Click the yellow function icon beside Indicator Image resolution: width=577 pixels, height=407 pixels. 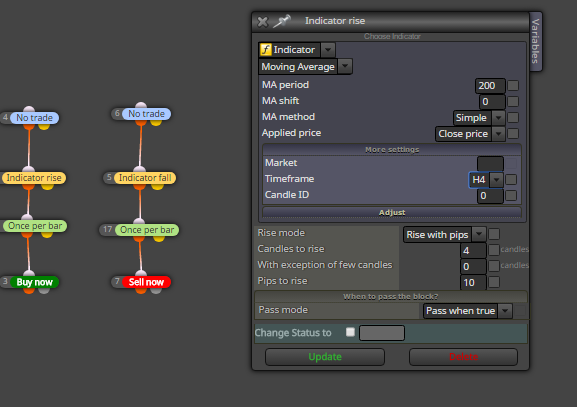[266, 49]
